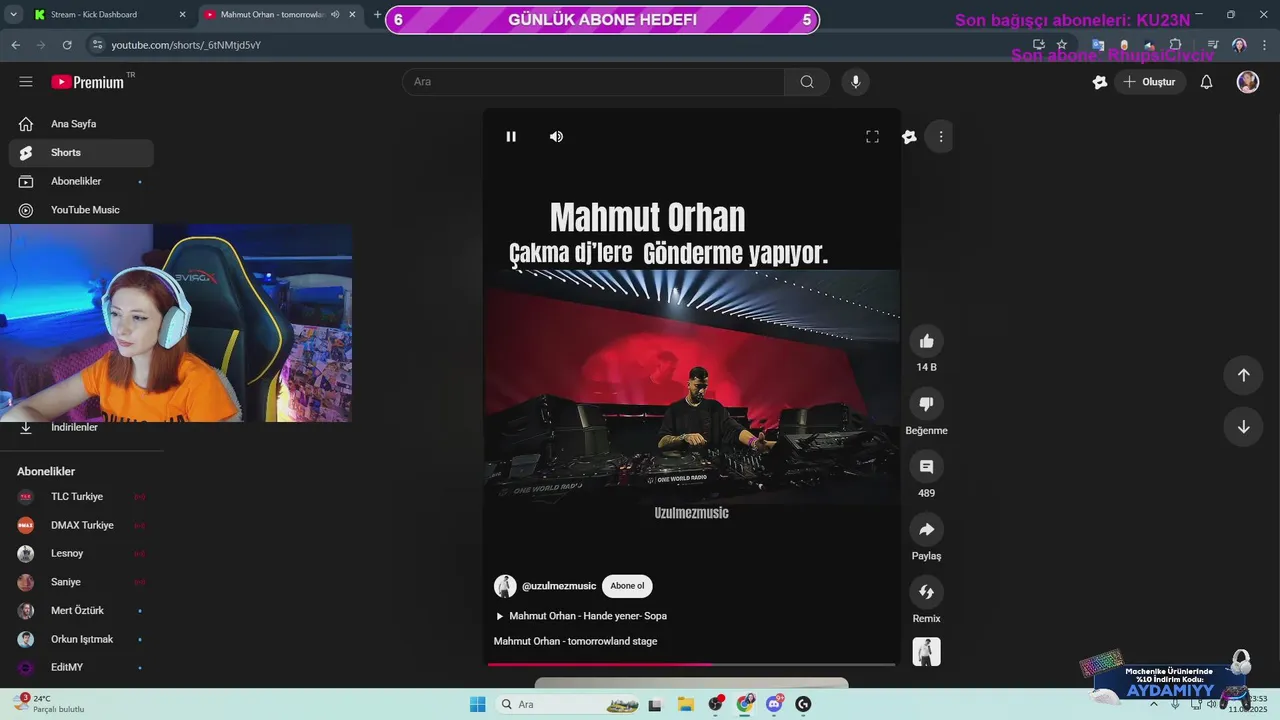The height and width of the screenshot is (720, 1280).
Task: Bookmark this page with the star
Action: pyautogui.click(x=1062, y=45)
